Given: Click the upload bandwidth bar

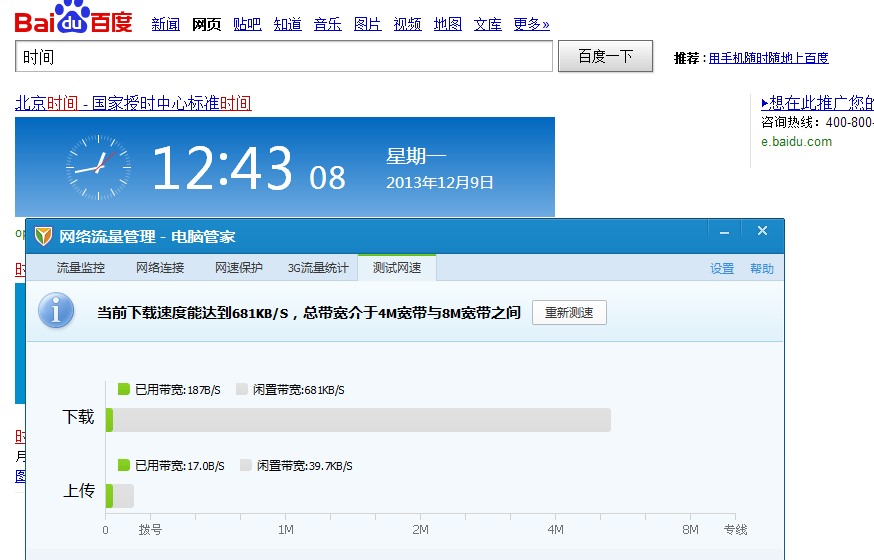Looking at the screenshot, I should [x=120, y=496].
